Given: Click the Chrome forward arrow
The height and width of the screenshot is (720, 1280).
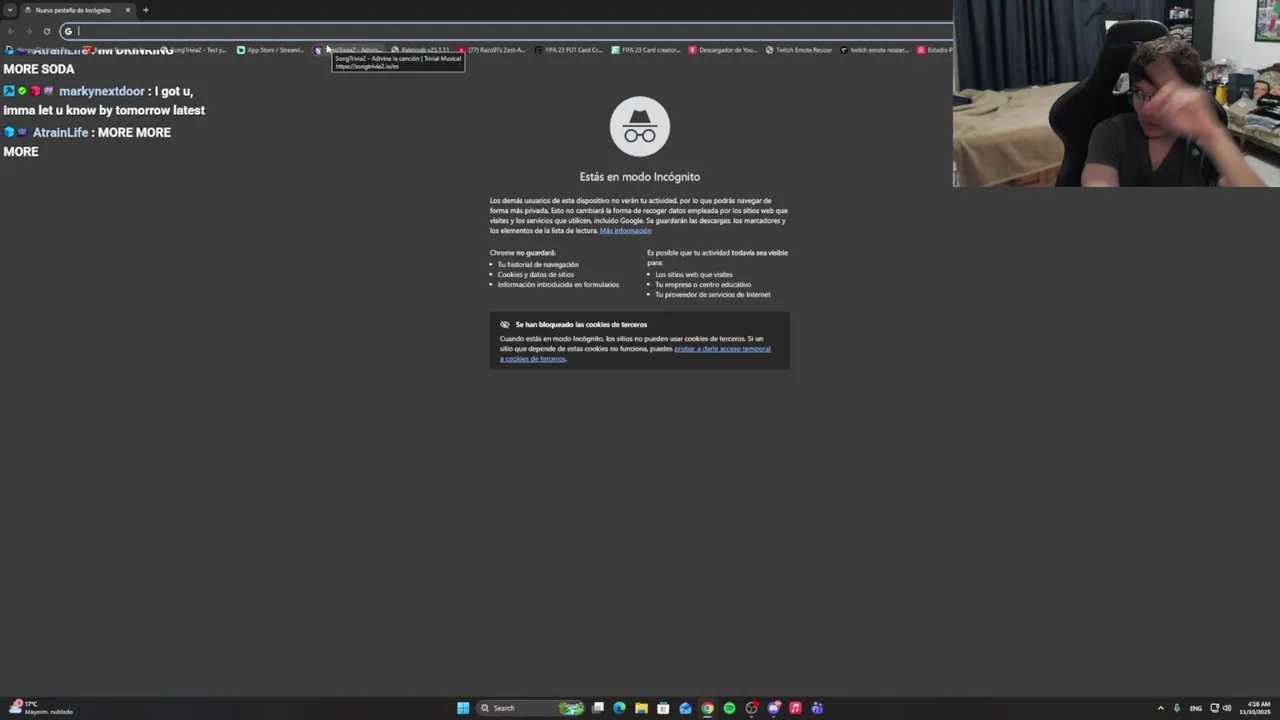Looking at the screenshot, I should click(x=28, y=31).
